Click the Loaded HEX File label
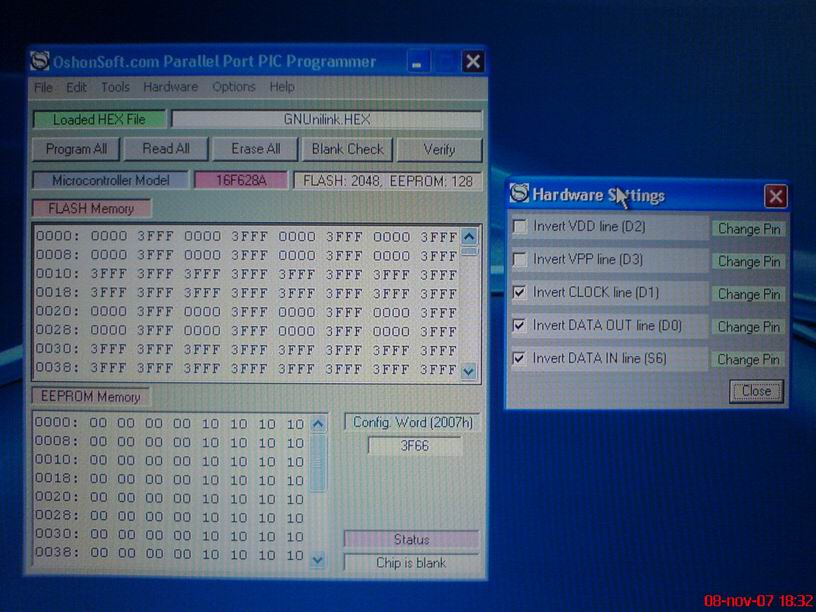The image size is (816, 612). pos(99,120)
